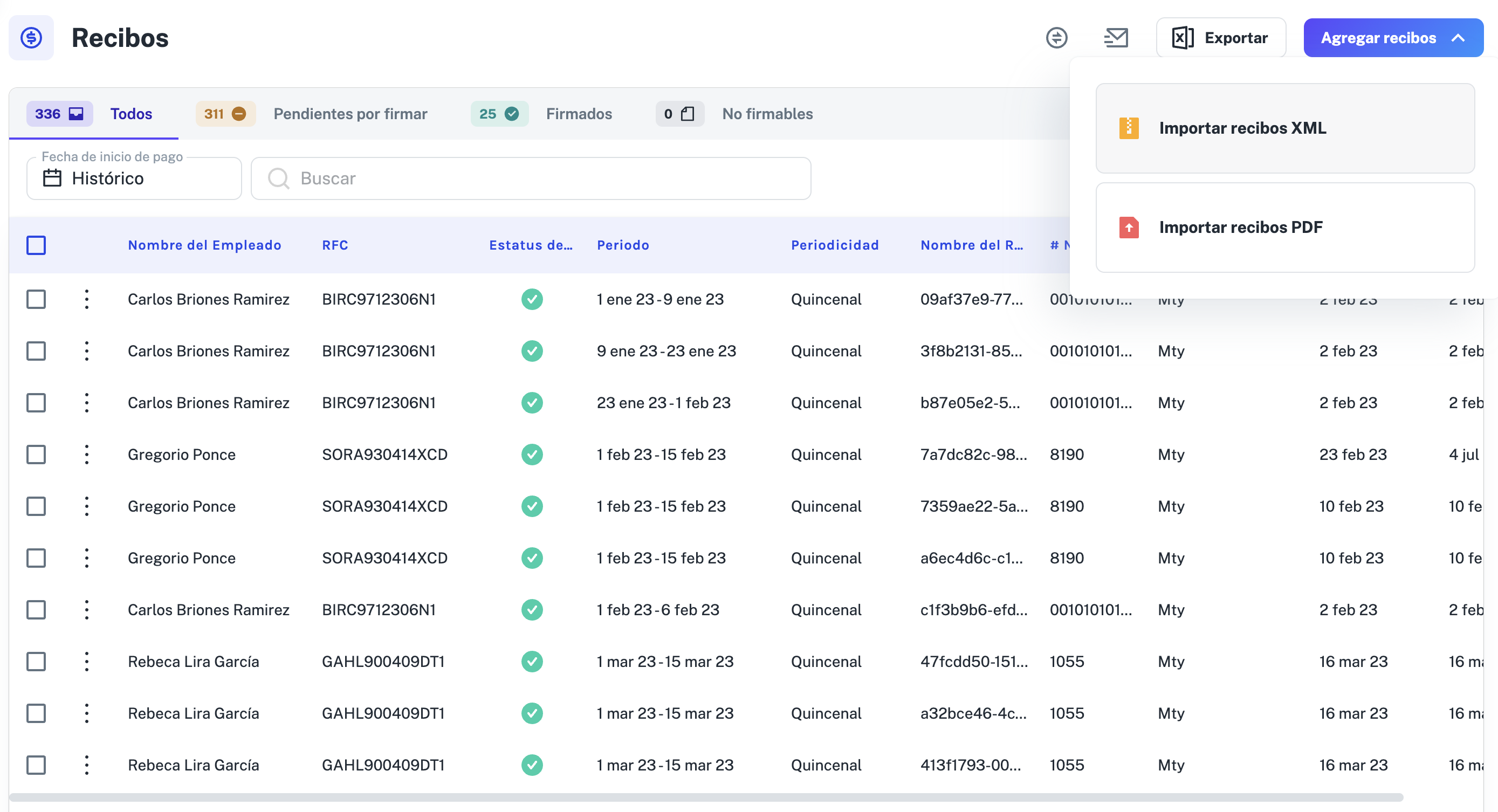
Task: Click signed status check for 23 ene 23 row
Action: (532, 403)
